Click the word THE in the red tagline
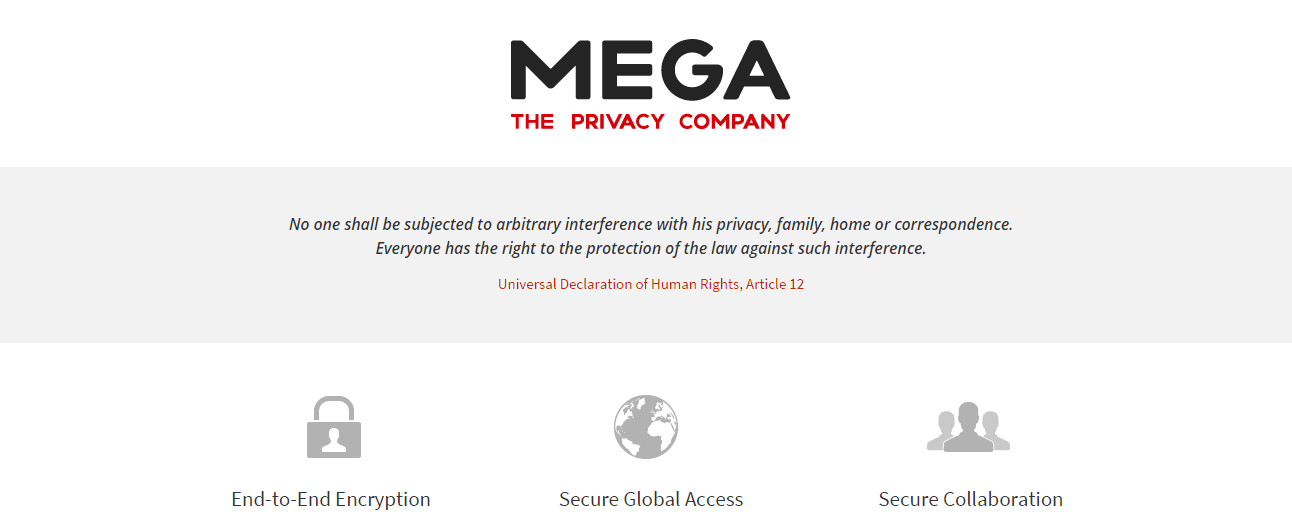 (533, 122)
